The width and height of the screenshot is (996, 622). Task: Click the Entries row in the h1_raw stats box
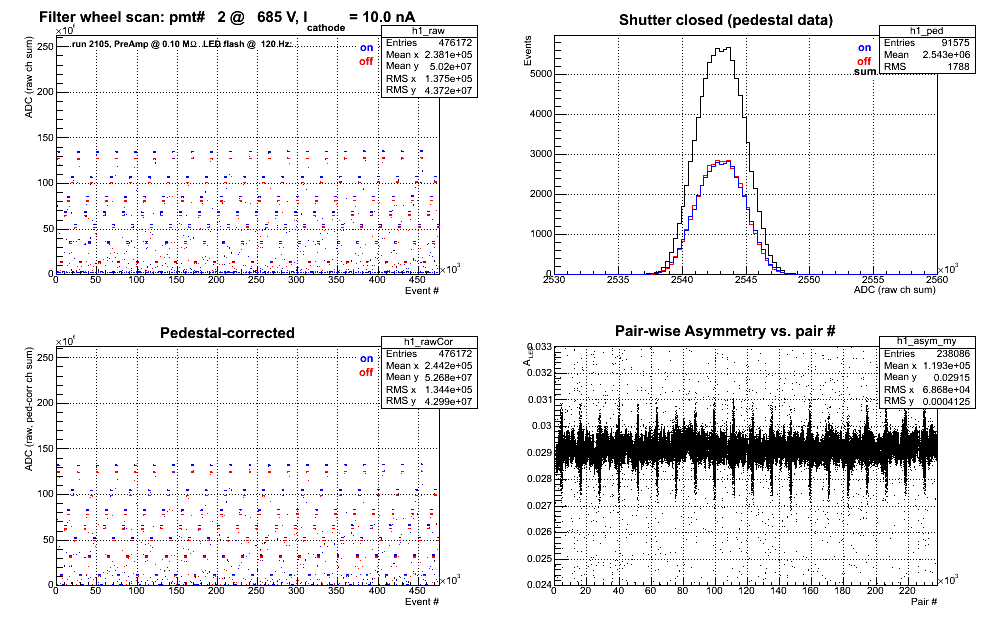point(429,43)
